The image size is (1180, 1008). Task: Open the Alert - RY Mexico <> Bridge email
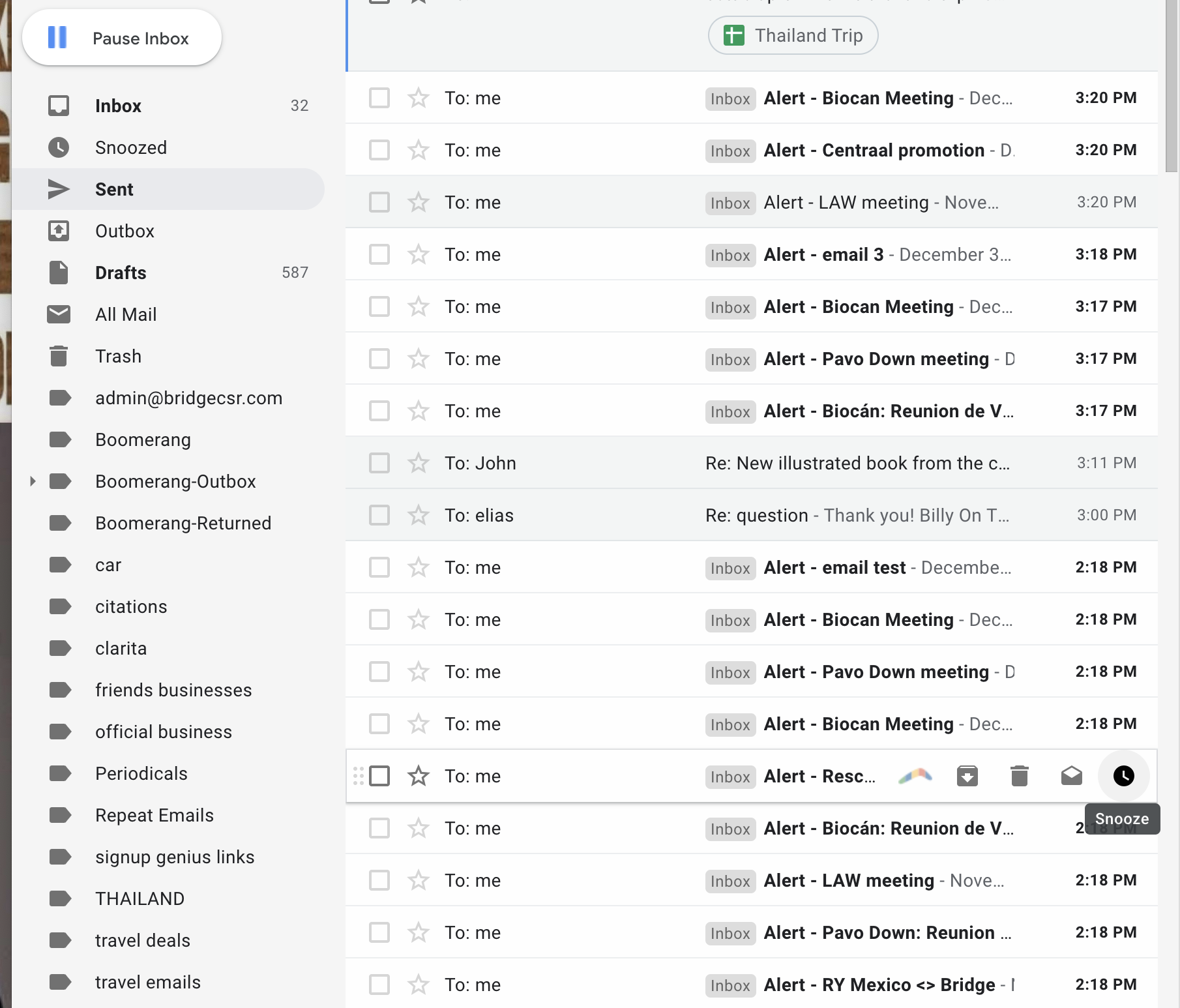point(879,985)
